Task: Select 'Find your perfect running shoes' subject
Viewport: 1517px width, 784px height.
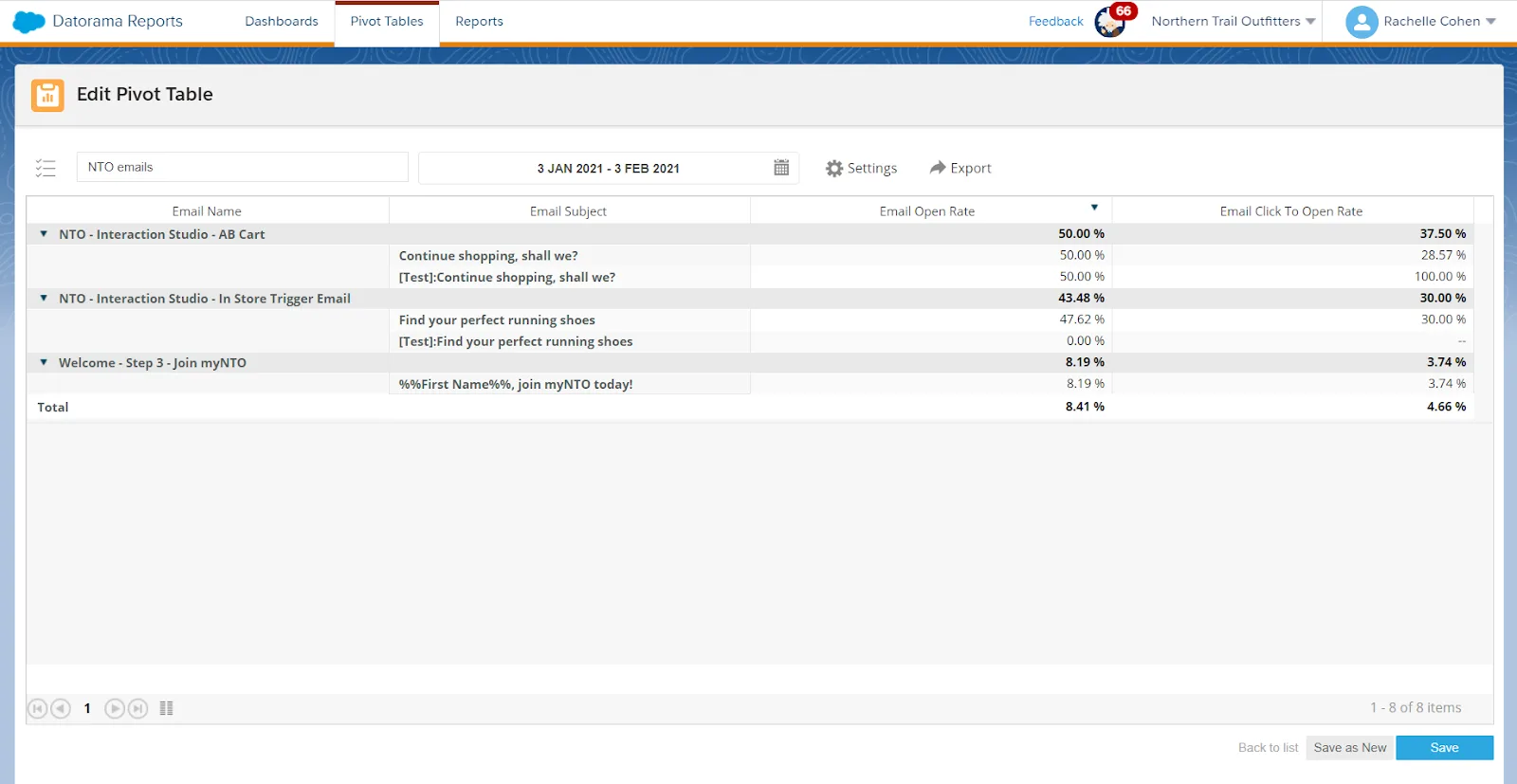Action: click(x=497, y=320)
